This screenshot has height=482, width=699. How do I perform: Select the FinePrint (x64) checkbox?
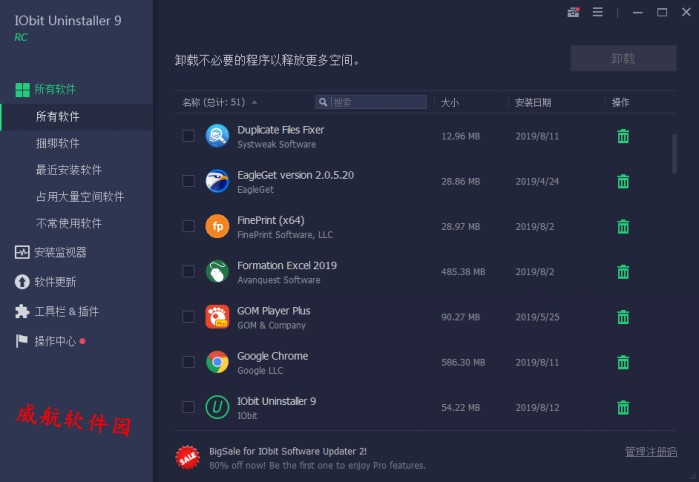coord(188,226)
